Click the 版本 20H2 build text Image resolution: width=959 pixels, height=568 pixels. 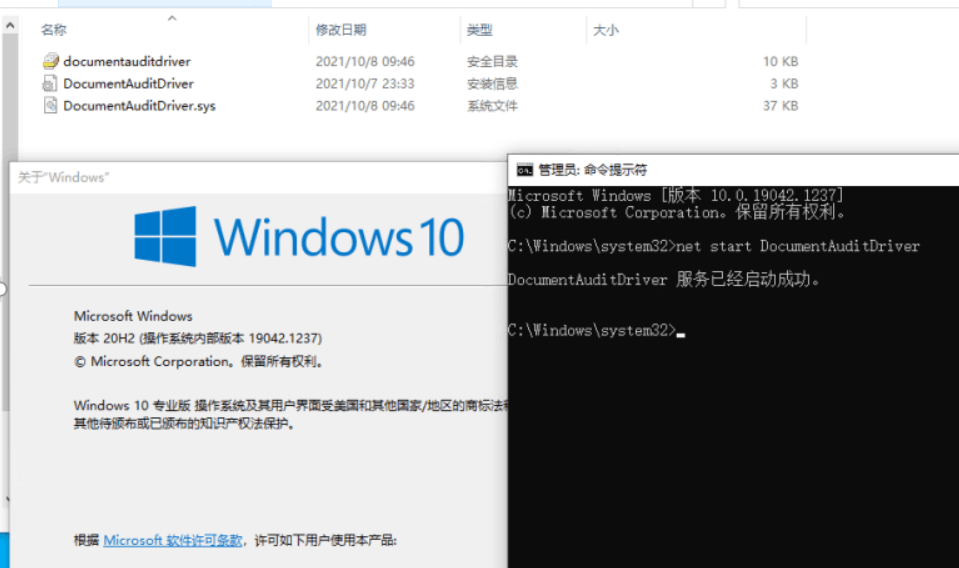(198, 338)
